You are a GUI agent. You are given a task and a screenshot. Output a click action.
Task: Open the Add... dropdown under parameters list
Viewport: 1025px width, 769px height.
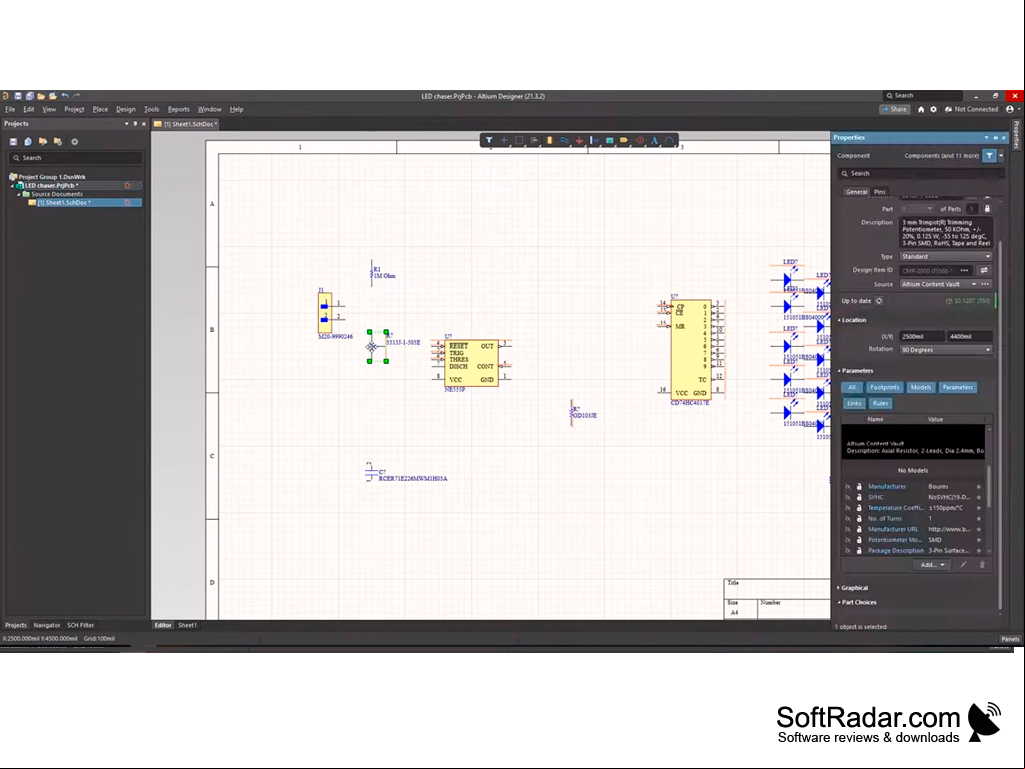coord(932,564)
